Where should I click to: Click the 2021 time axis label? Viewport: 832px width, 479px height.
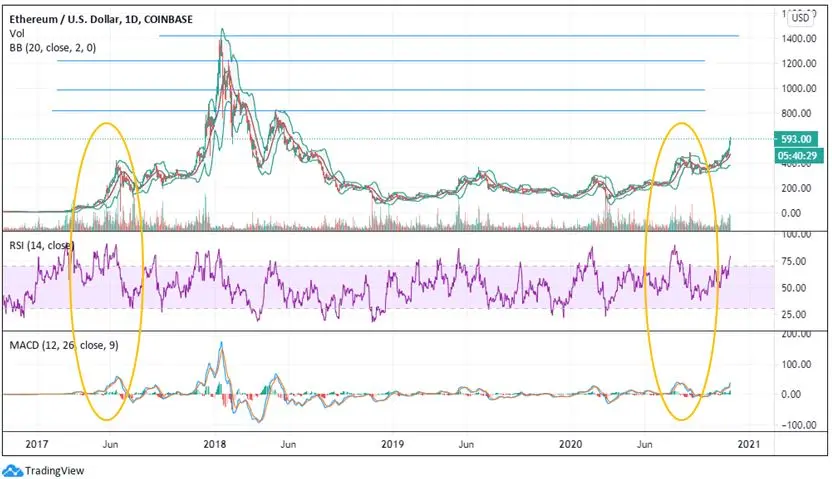point(748,444)
